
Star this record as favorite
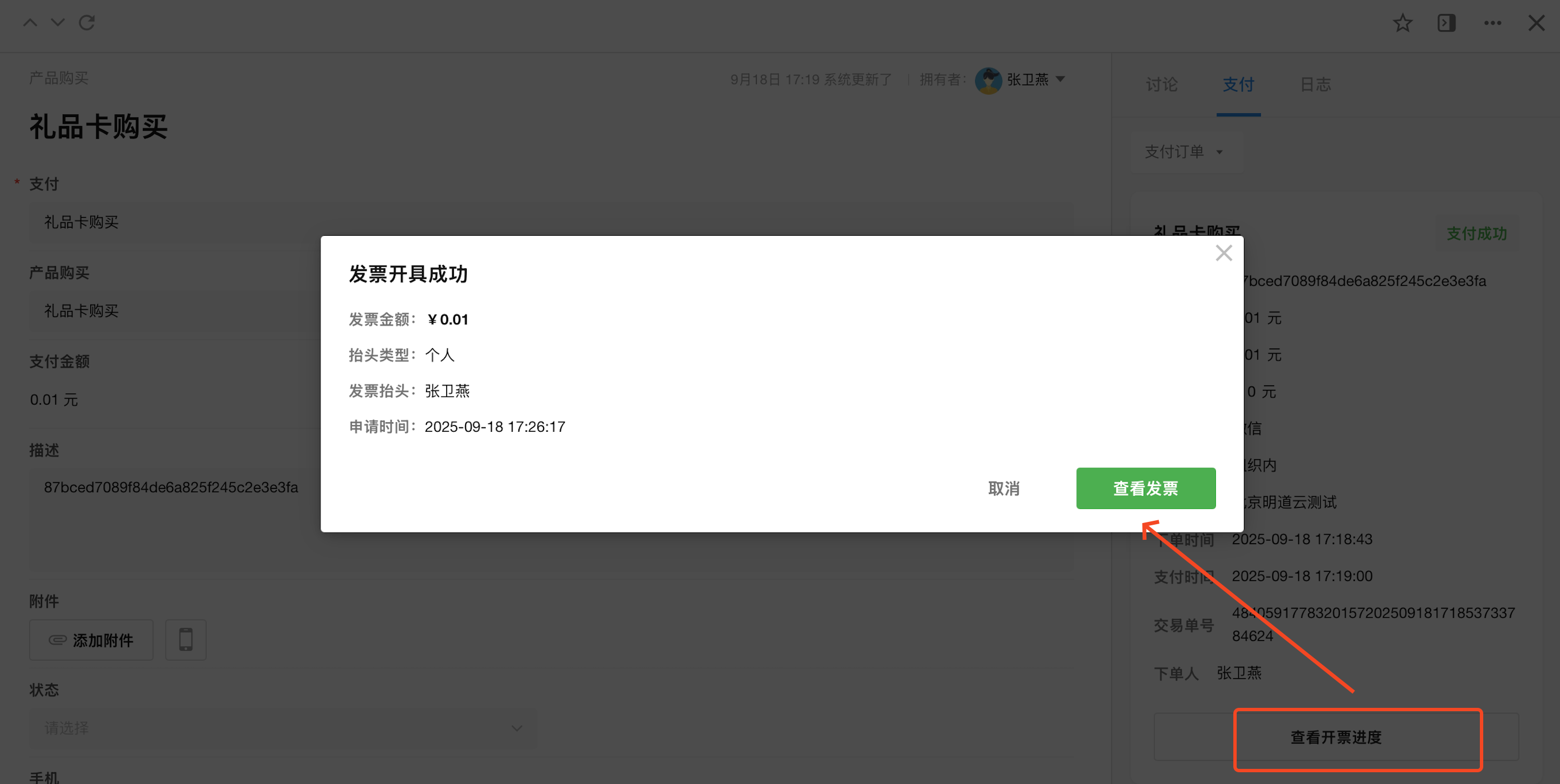coord(1403,23)
